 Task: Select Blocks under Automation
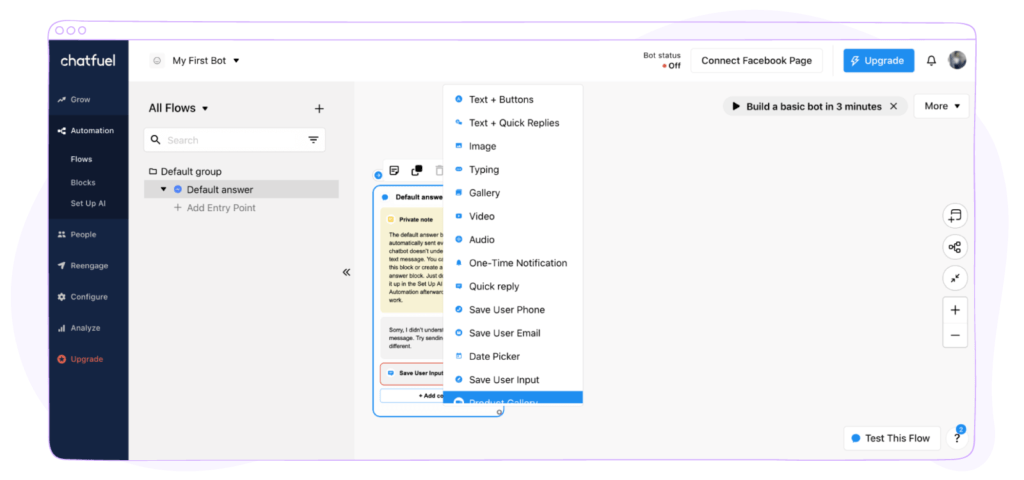click(83, 183)
